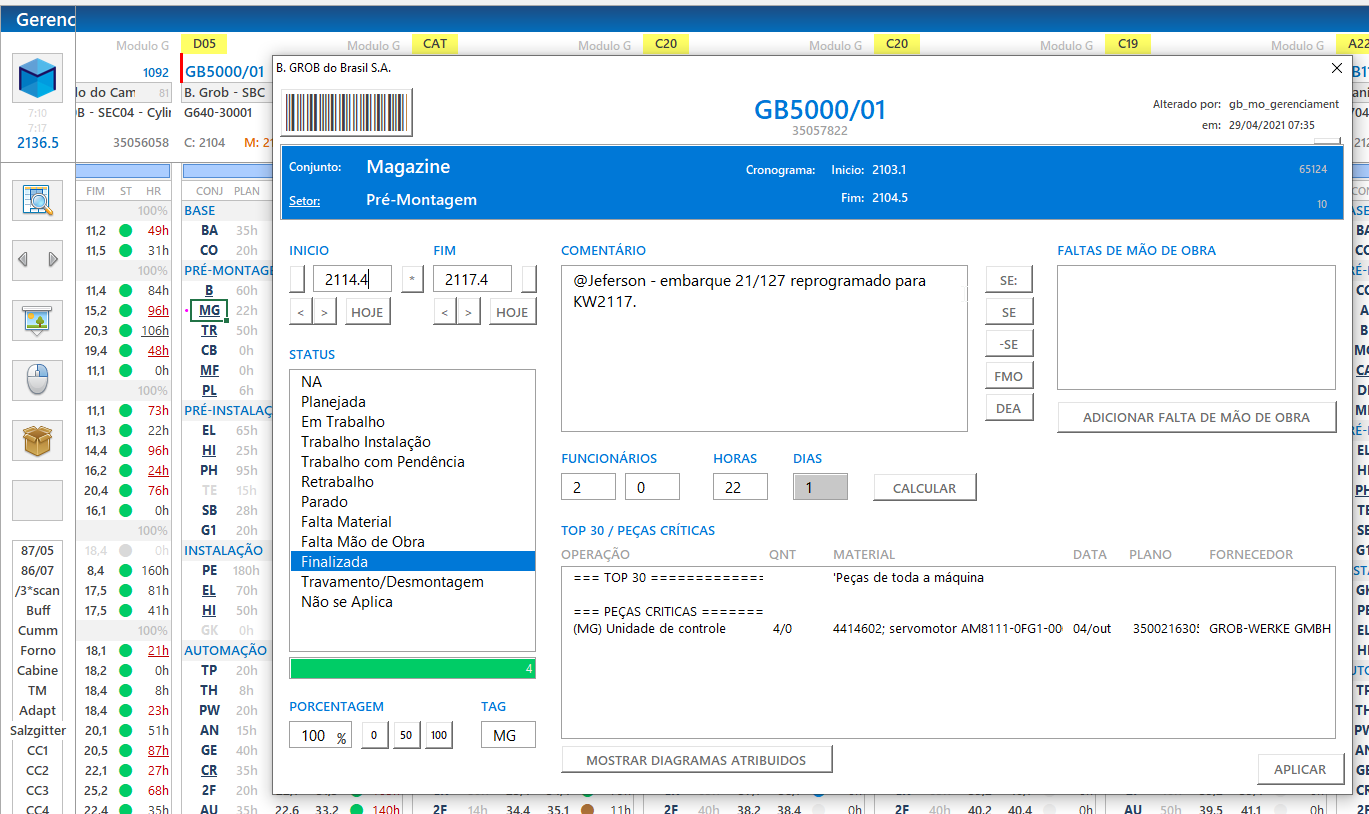Decrease INICIO date with the < button

(300, 312)
